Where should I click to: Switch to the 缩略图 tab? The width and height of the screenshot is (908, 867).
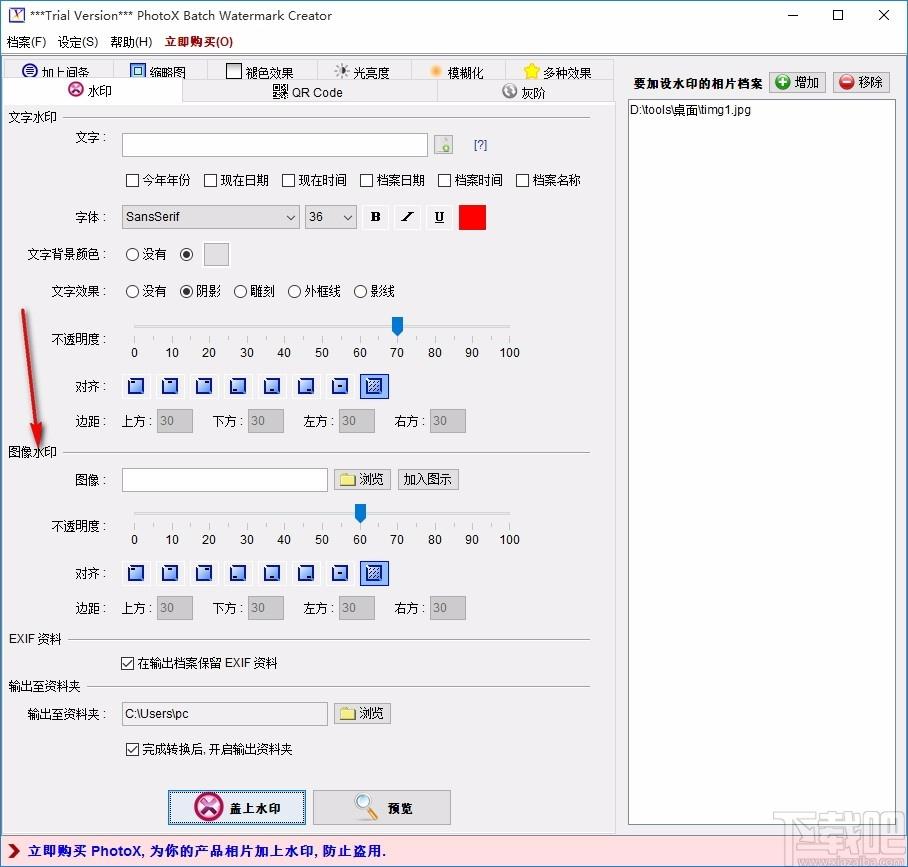point(158,71)
